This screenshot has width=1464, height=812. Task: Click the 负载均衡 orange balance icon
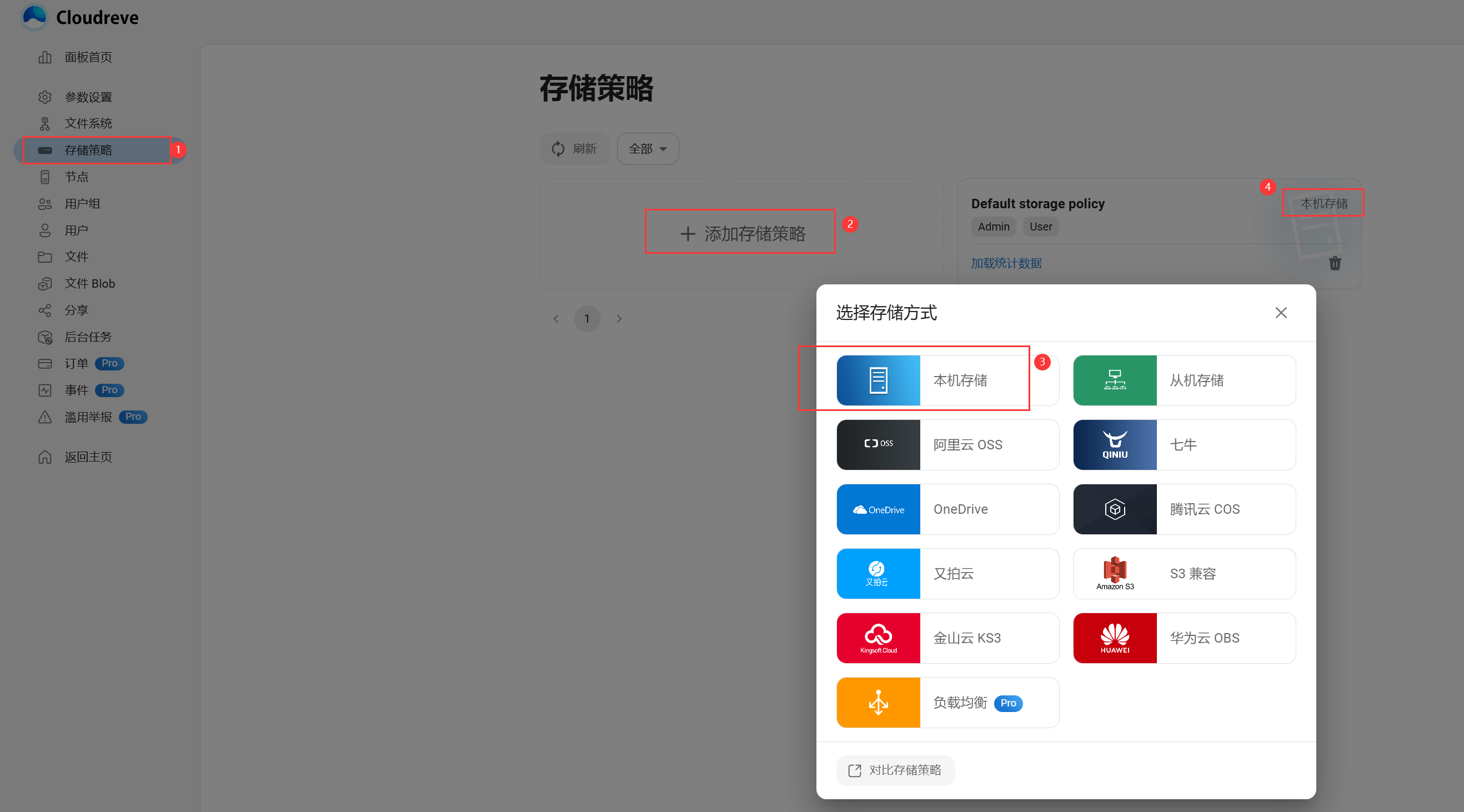[x=878, y=703]
